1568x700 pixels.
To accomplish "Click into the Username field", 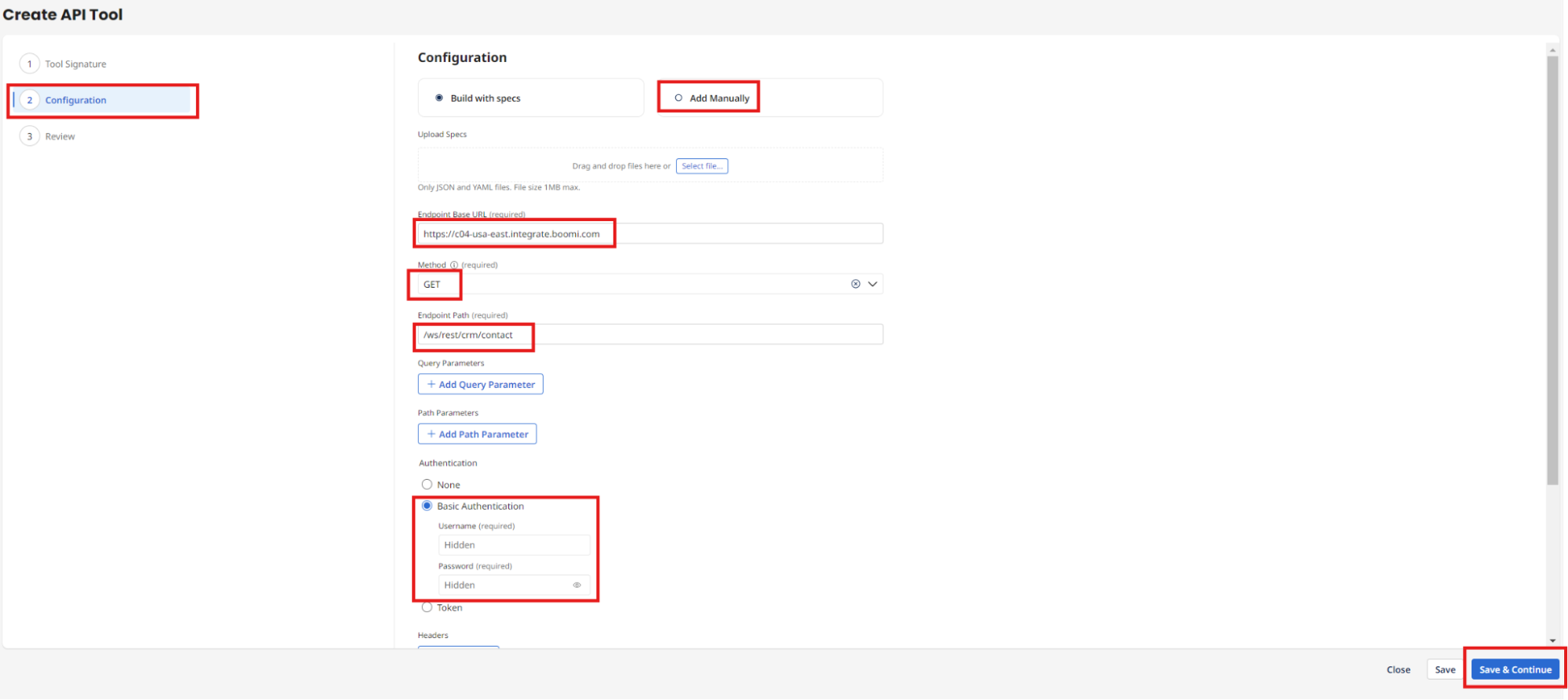I will pyautogui.click(x=514, y=545).
